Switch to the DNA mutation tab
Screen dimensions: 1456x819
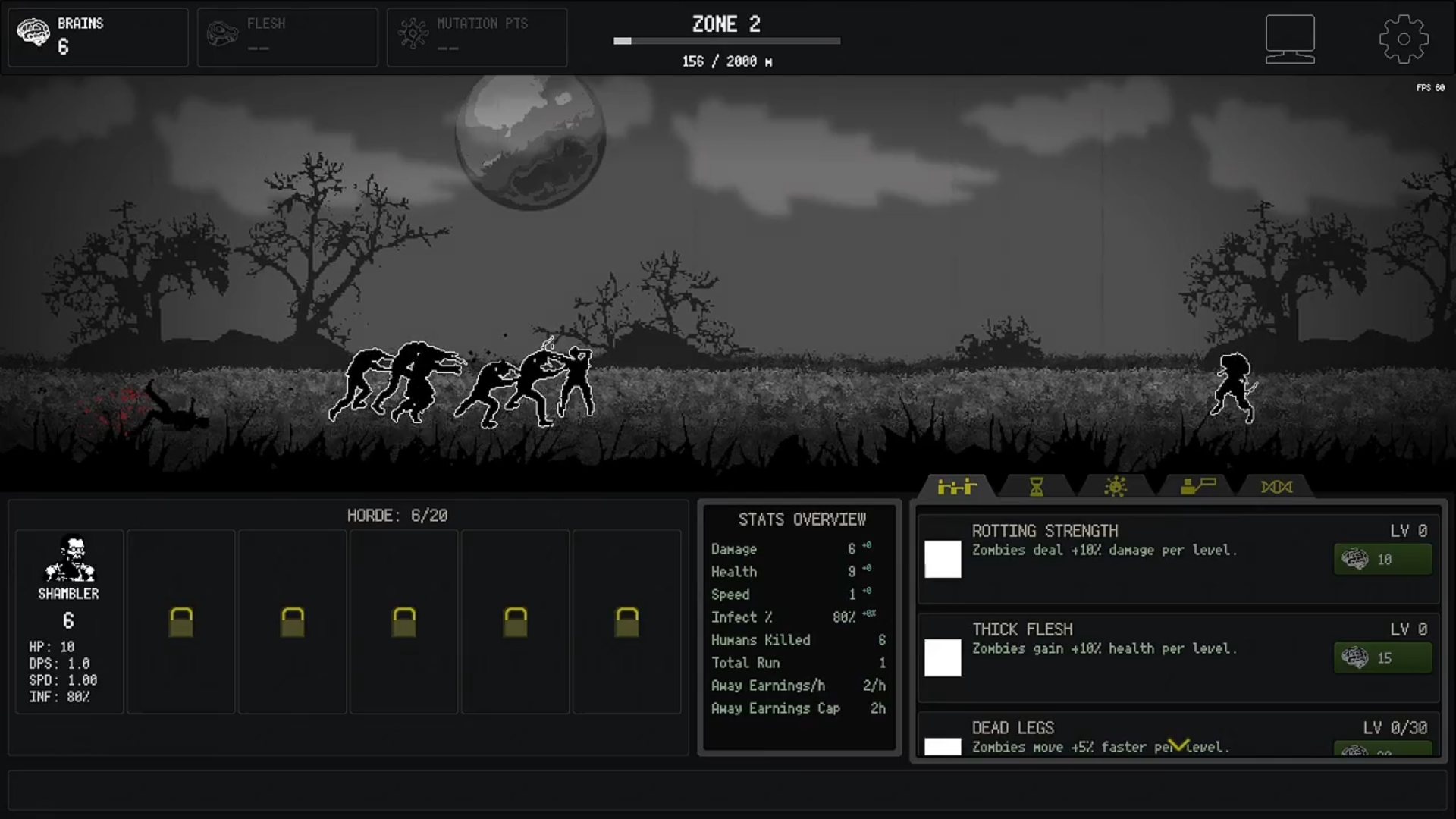tap(1277, 487)
